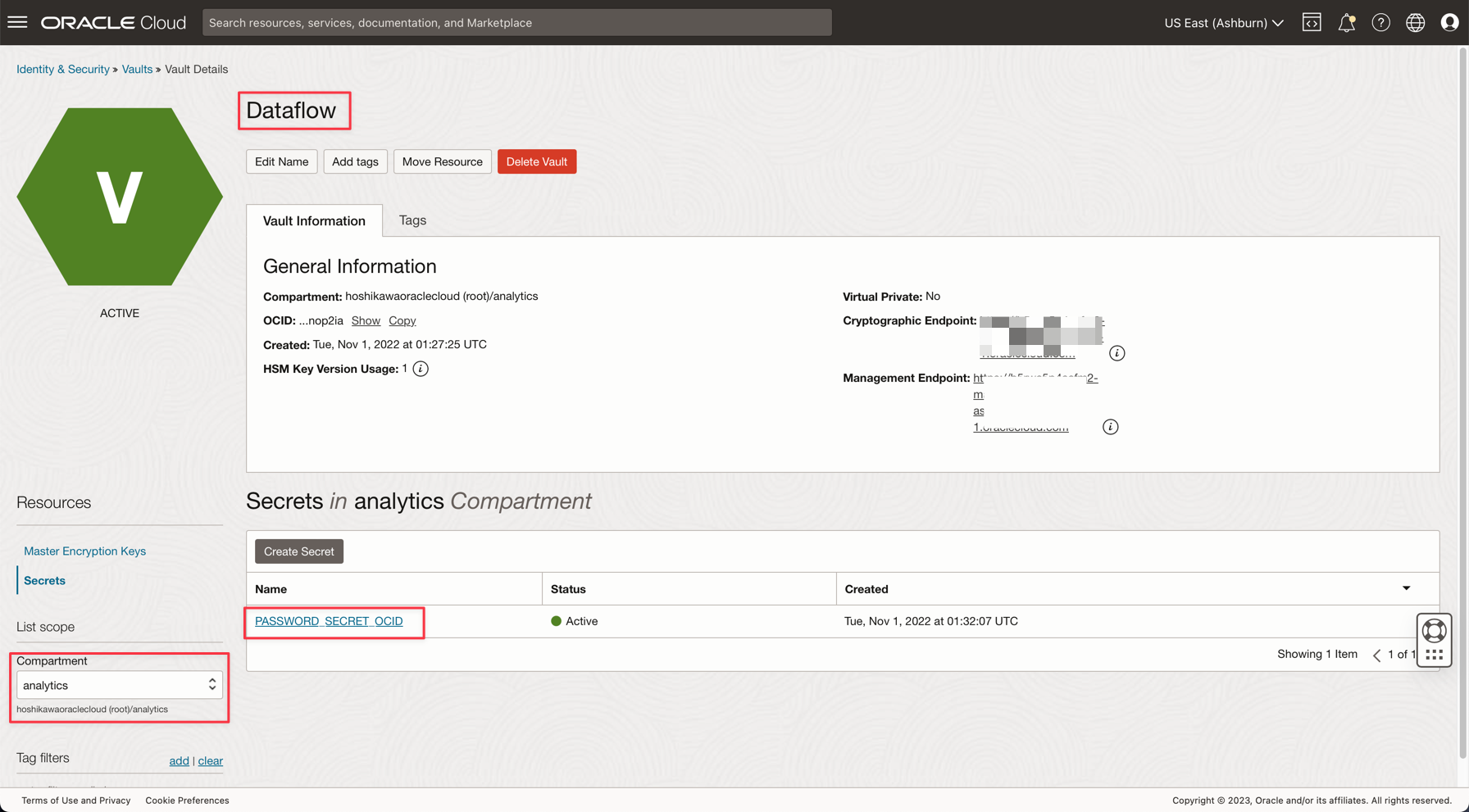Open the help question mark icon

click(1380, 22)
